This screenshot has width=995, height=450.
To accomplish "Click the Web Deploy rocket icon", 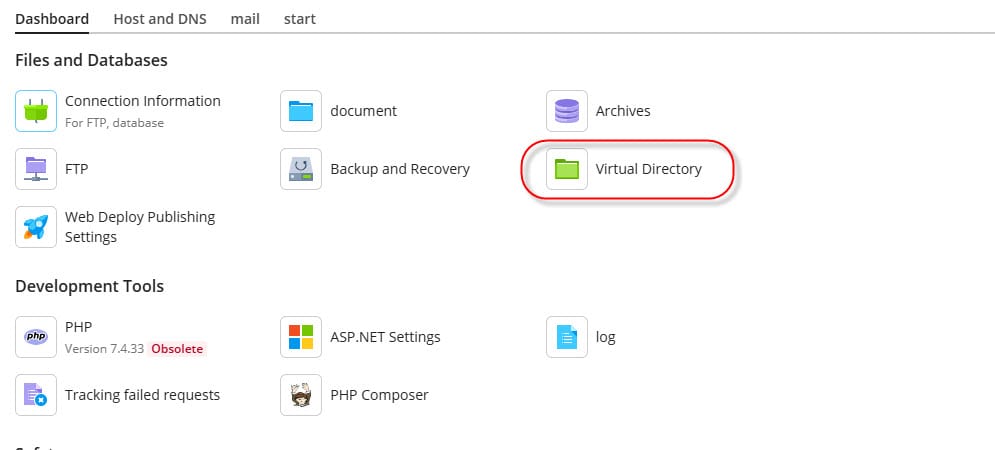I will 36,227.
